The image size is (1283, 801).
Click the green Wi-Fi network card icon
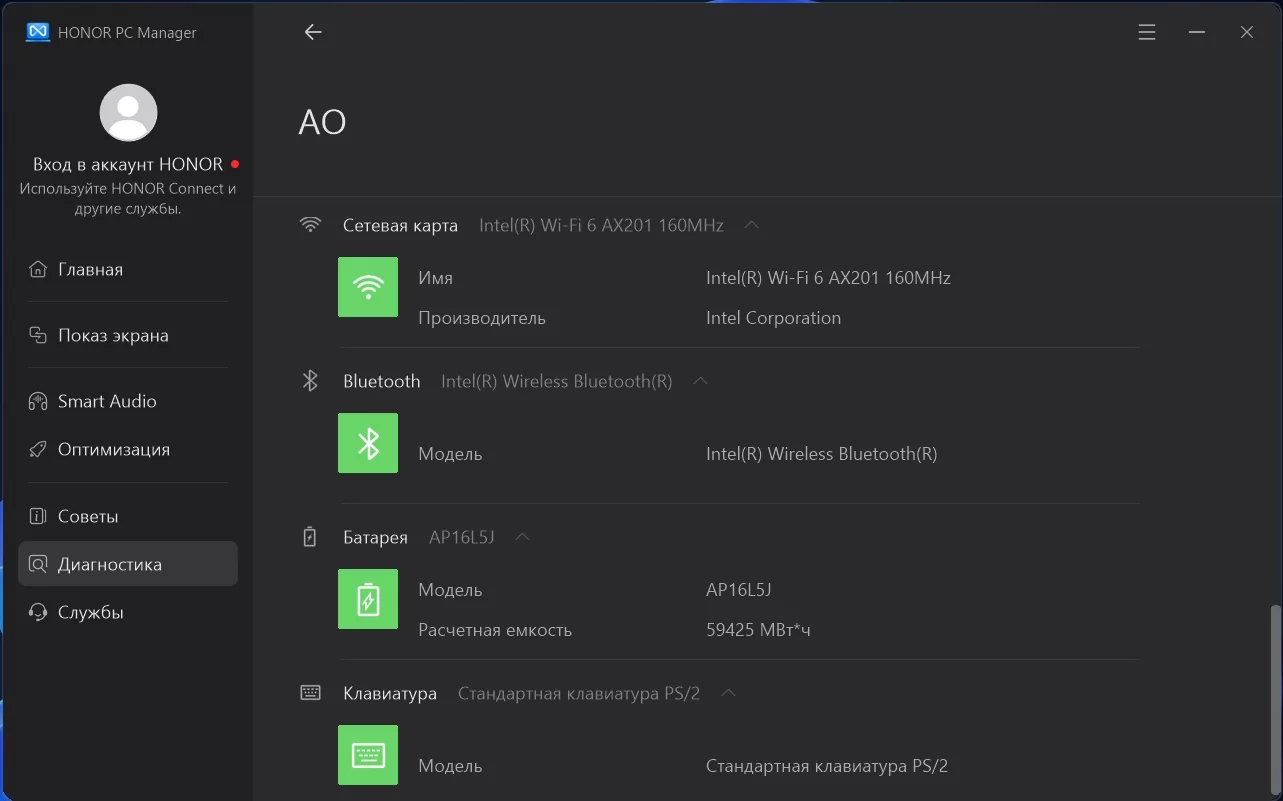[x=368, y=287]
